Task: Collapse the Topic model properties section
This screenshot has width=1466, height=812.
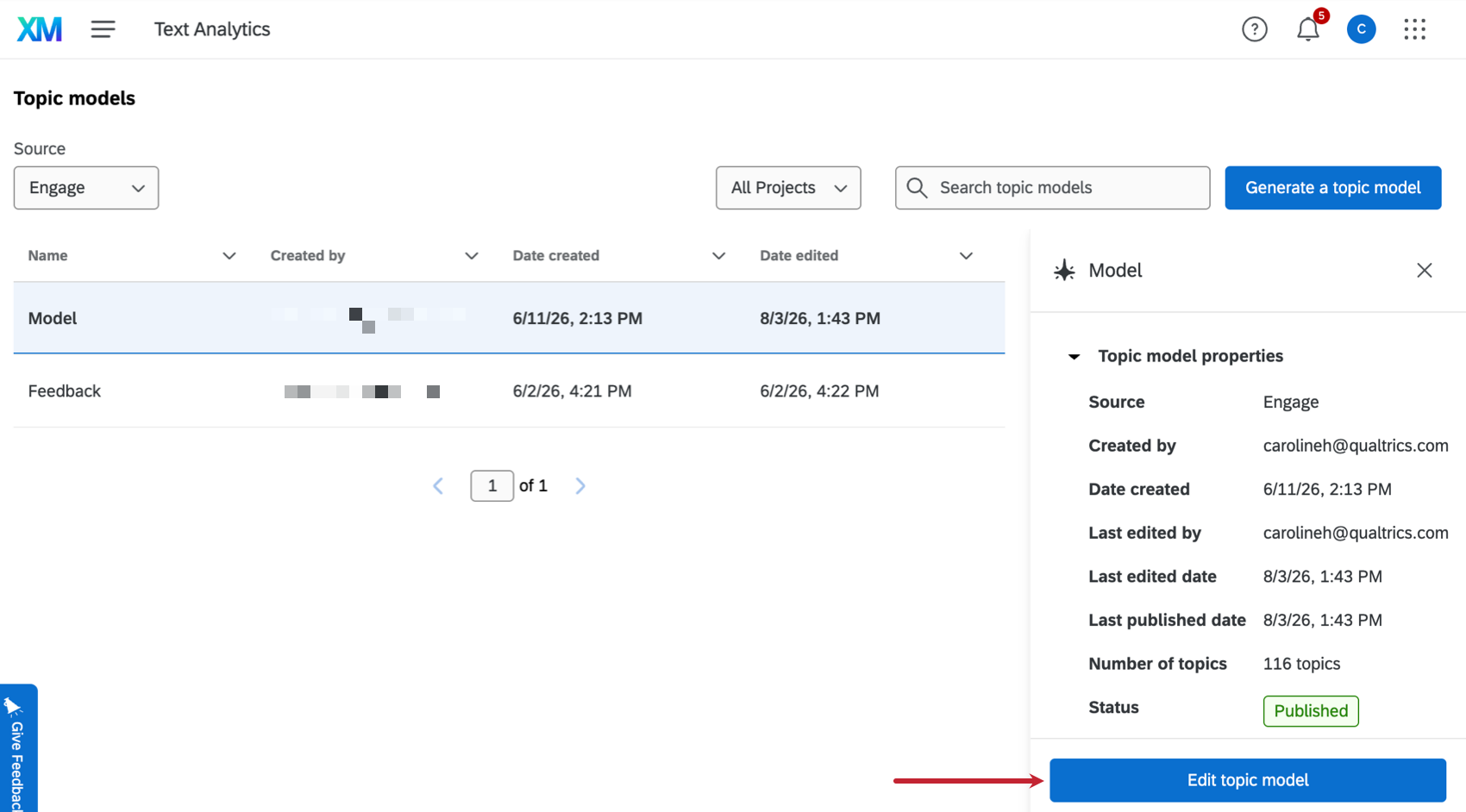Action: [1074, 357]
